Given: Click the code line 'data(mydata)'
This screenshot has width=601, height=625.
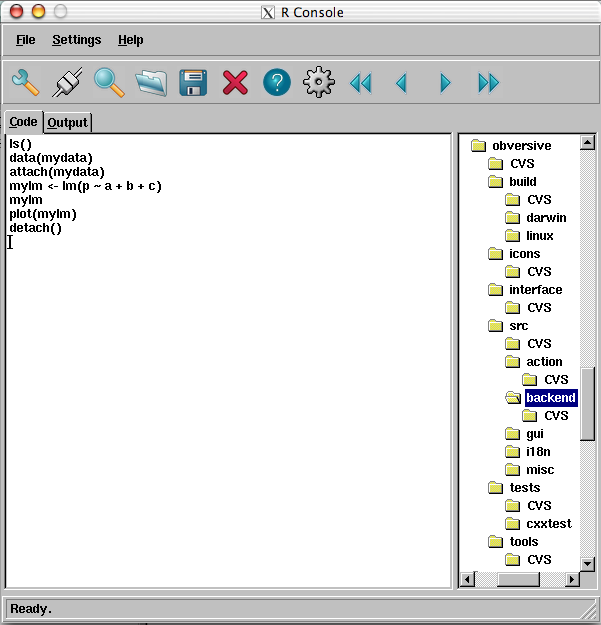Looking at the screenshot, I should pyautogui.click(x=51, y=158).
